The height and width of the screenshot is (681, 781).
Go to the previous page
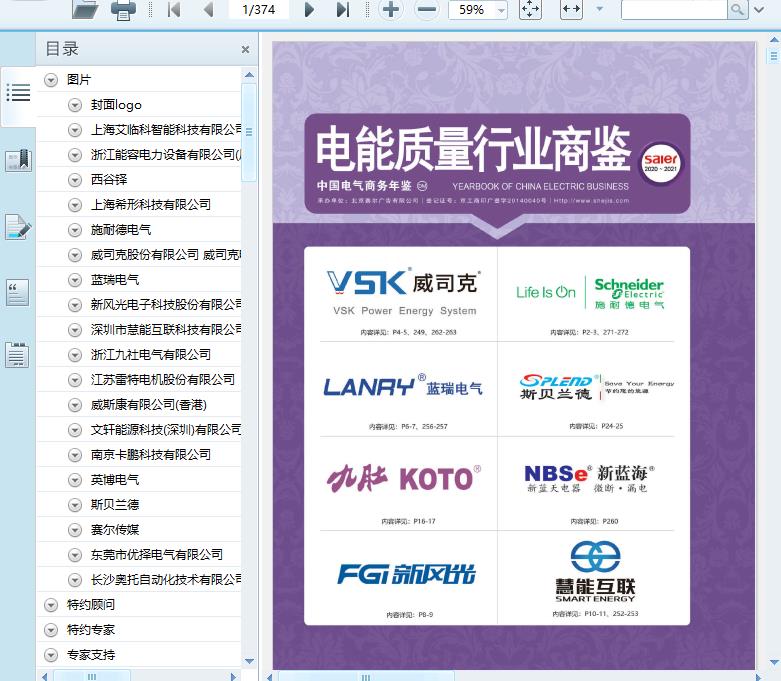pyautogui.click(x=209, y=9)
